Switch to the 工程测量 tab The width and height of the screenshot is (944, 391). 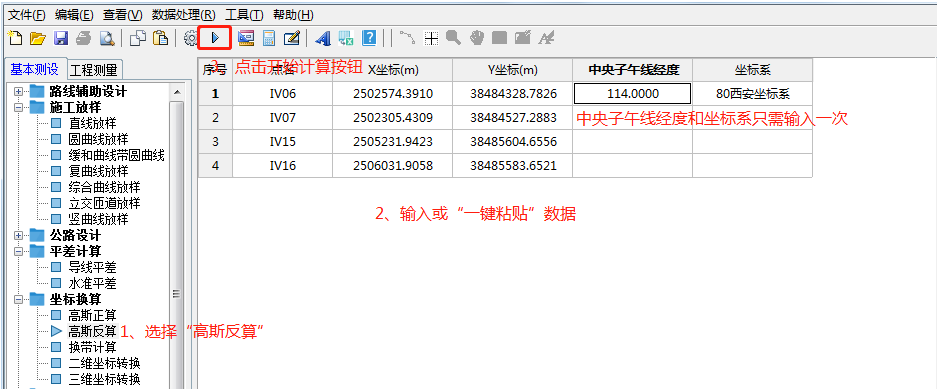point(94,70)
